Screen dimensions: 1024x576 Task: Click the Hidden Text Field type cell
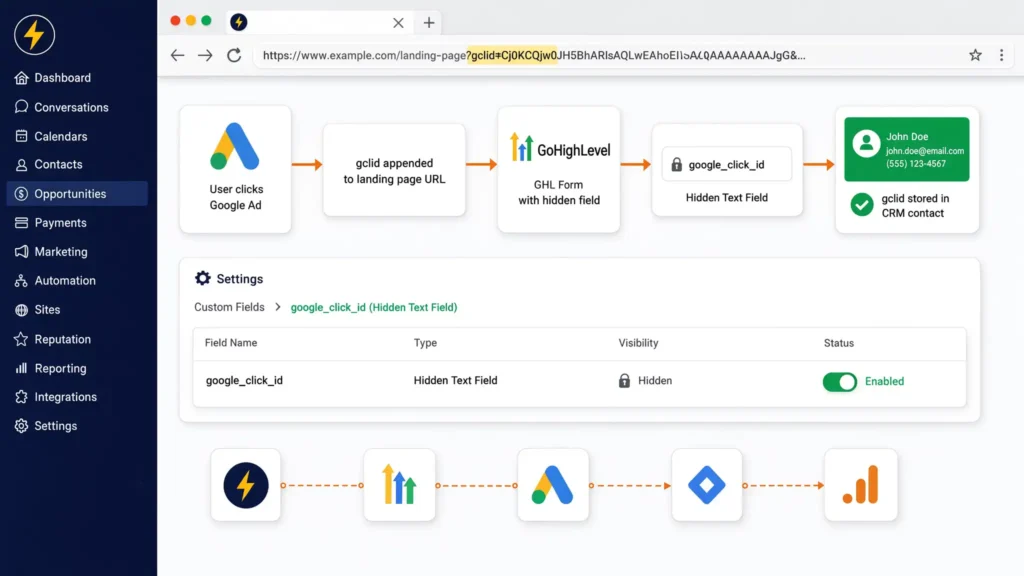tap(455, 381)
